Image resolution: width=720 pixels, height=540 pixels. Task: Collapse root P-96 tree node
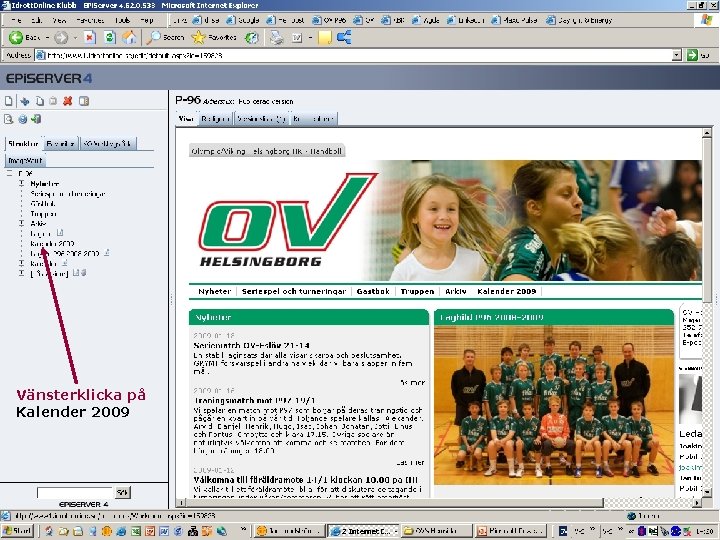click(9, 174)
